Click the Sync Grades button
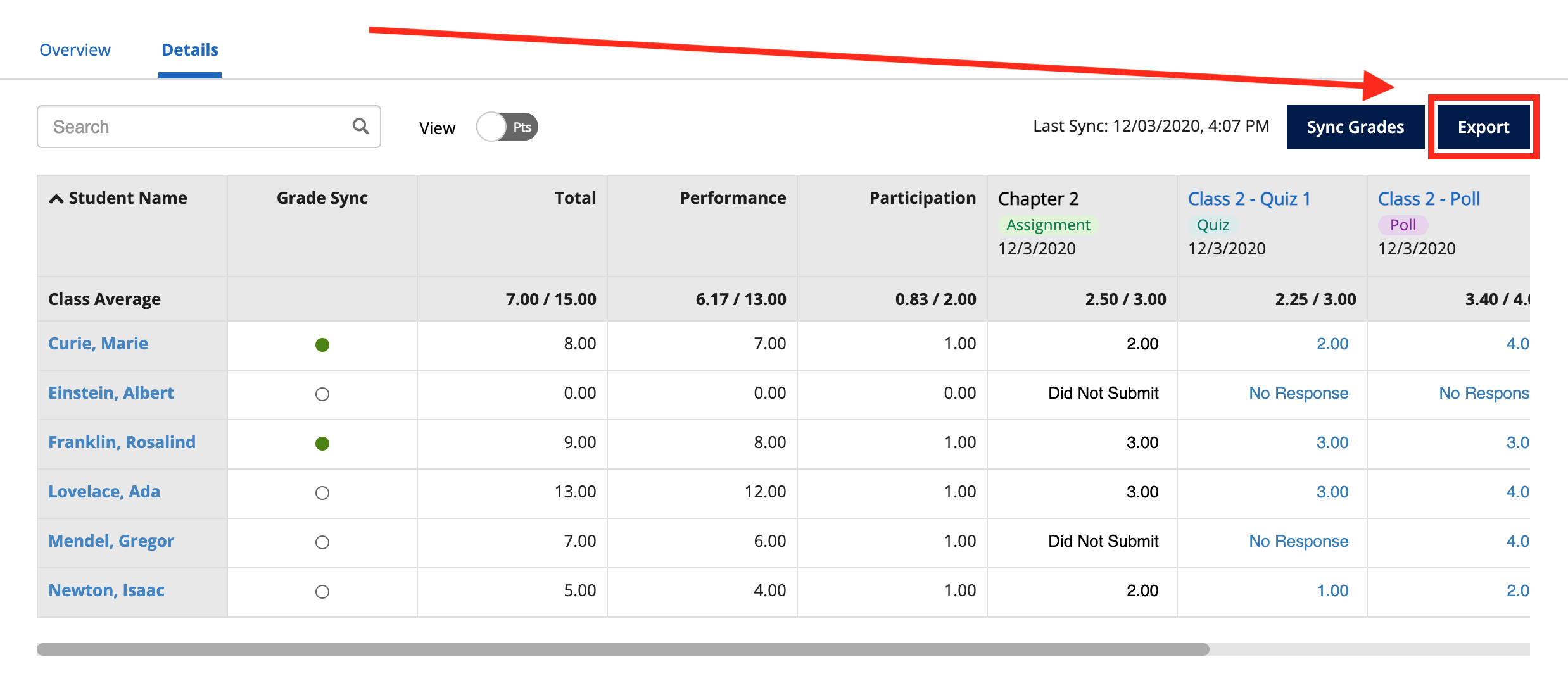The image size is (1568, 681). tap(1355, 126)
